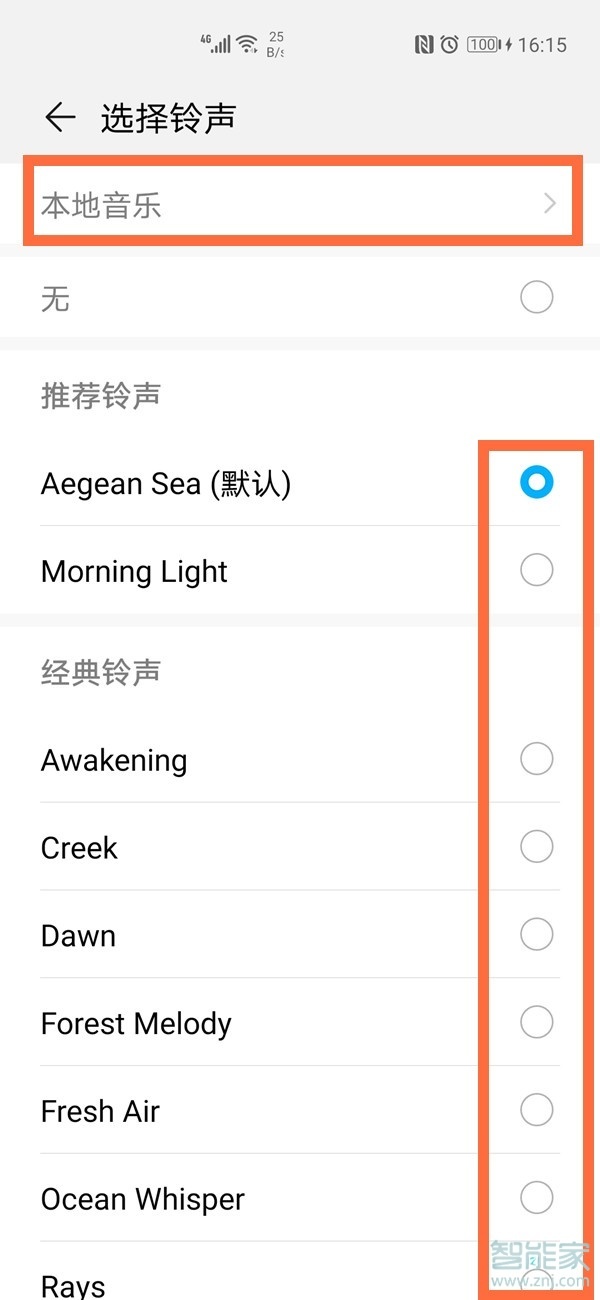This screenshot has height=1300, width=600.
Task: Click the 16:15 clock display
Action: click(x=545, y=44)
